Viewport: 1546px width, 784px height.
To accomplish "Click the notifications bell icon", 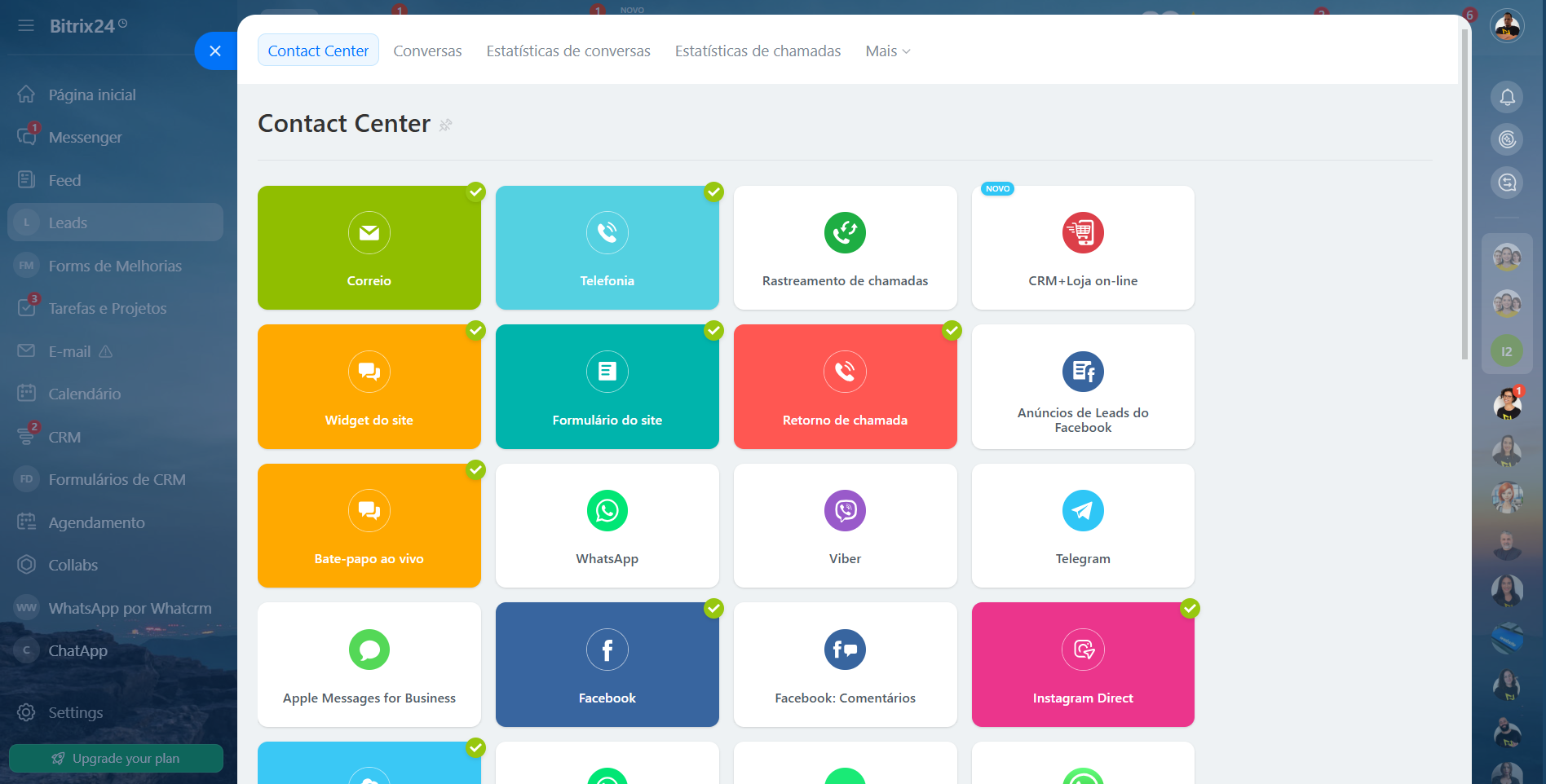I will pos(1508,97).
